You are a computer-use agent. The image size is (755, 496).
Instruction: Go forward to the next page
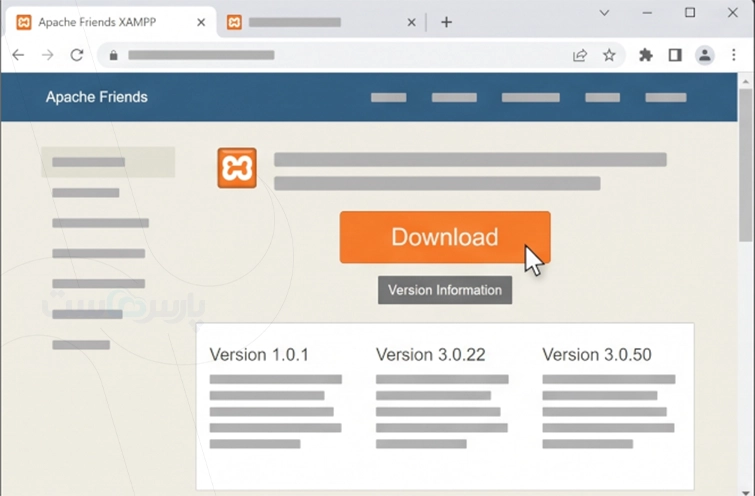pos(48,55)
